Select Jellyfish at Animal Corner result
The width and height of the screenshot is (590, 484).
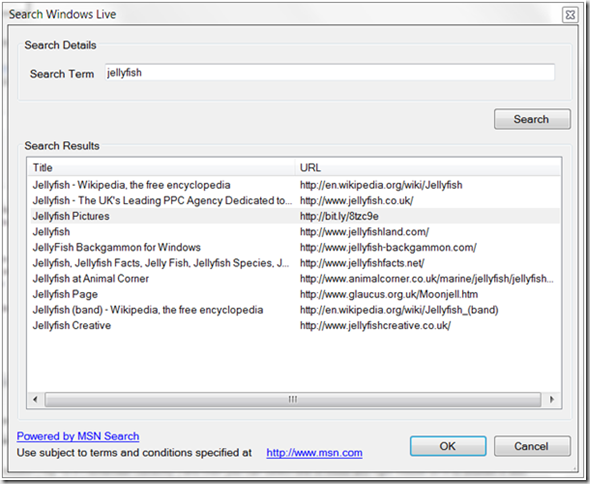[294, 279]
